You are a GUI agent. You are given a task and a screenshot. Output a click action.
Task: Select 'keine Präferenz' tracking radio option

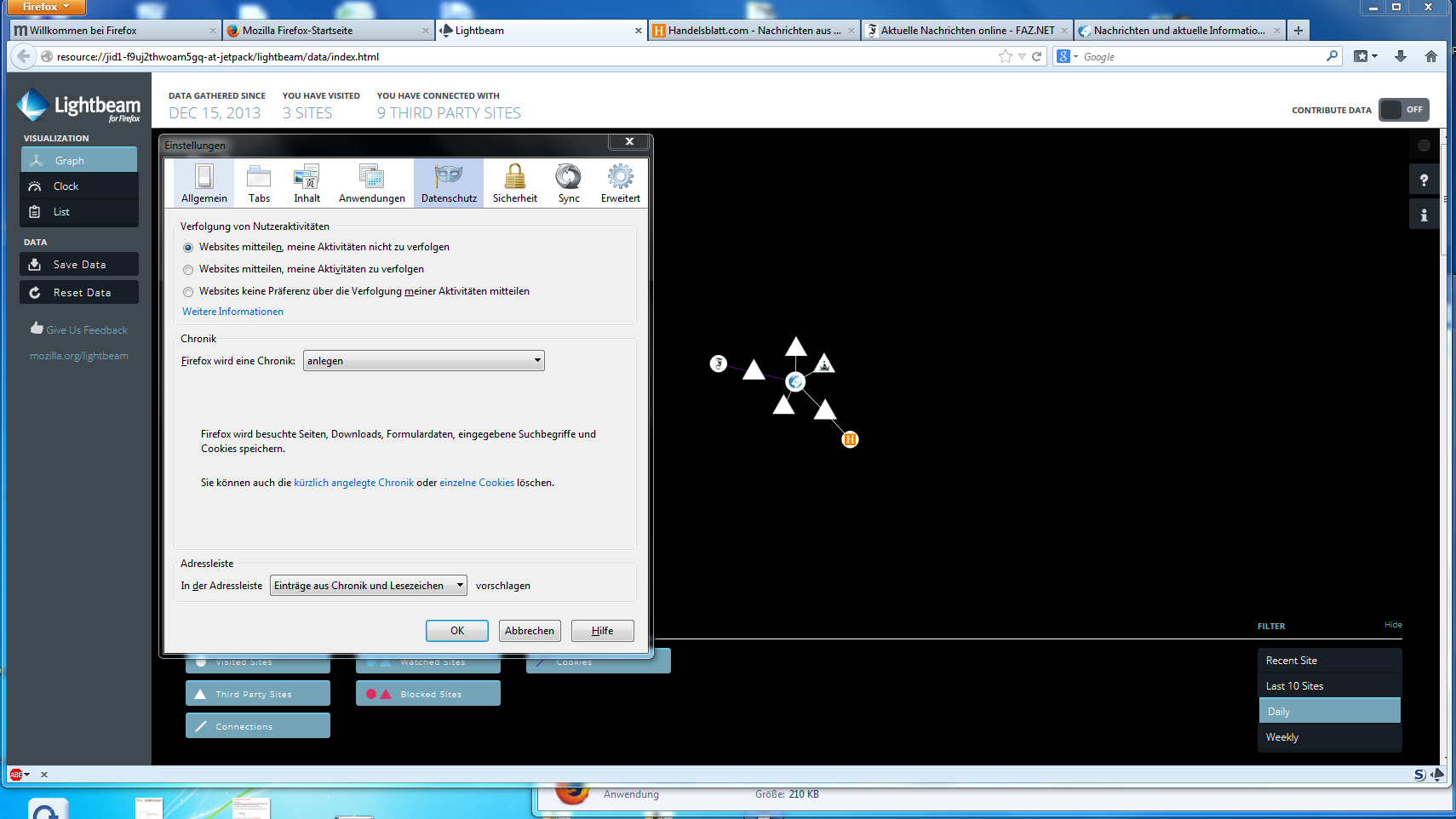pyautogui.click(x=188, y=292)
